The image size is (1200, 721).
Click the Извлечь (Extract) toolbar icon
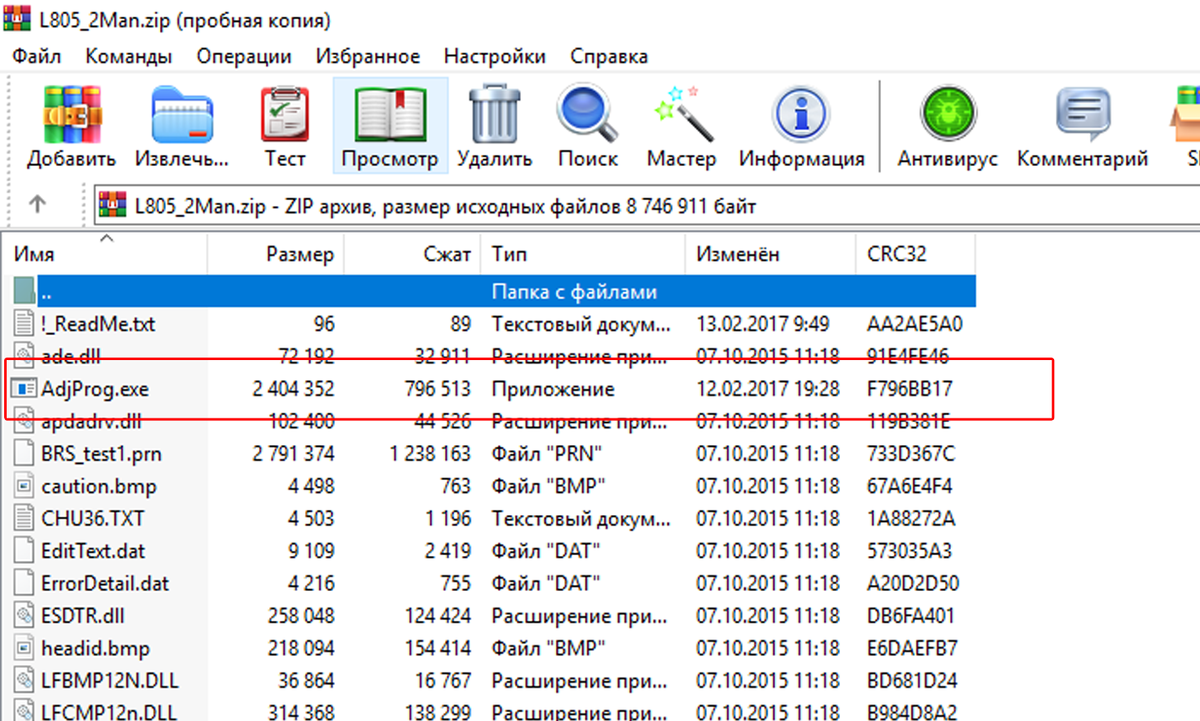click(182, 115)
